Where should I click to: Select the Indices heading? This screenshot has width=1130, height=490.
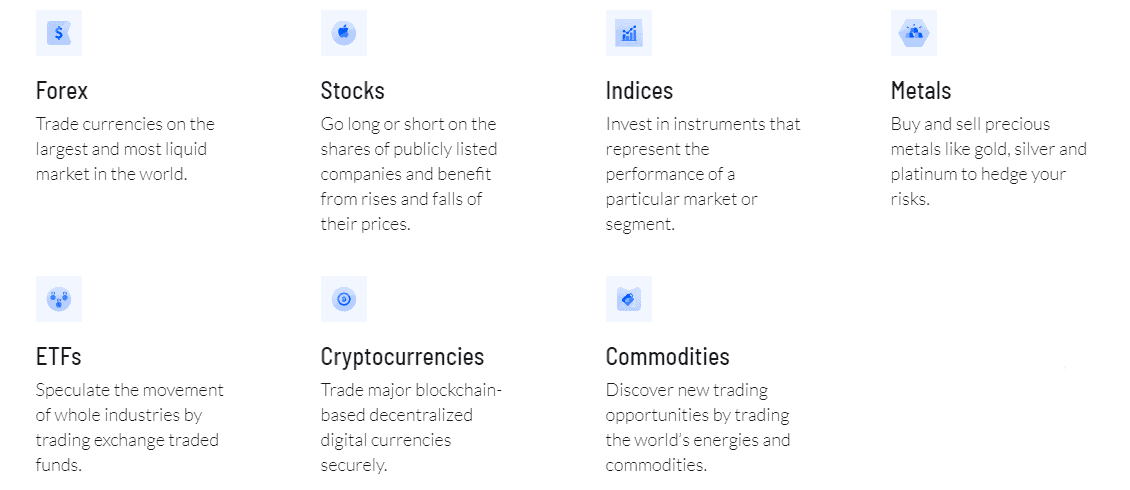pyautogui.click(x=639, y=91)
